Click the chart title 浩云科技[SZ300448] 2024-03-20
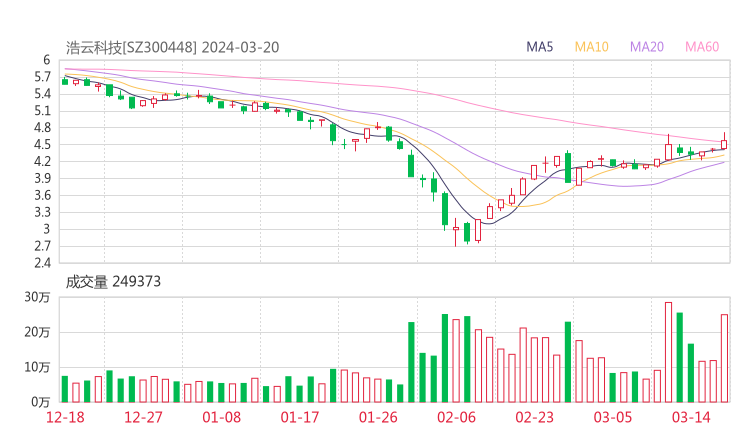Screen dimensions: 740x440 click(172, 48)
